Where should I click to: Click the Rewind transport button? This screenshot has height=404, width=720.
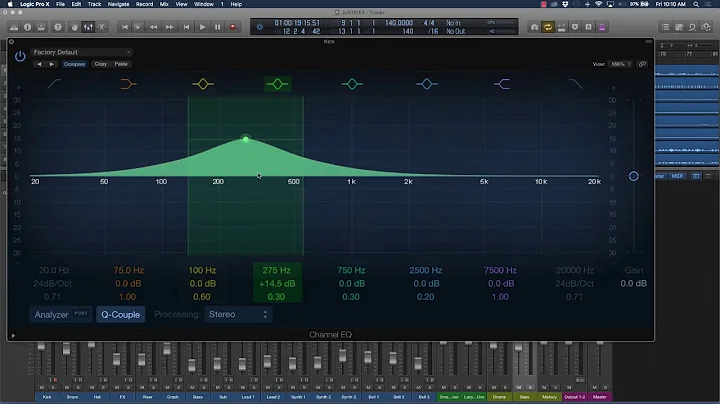point(153,27)
